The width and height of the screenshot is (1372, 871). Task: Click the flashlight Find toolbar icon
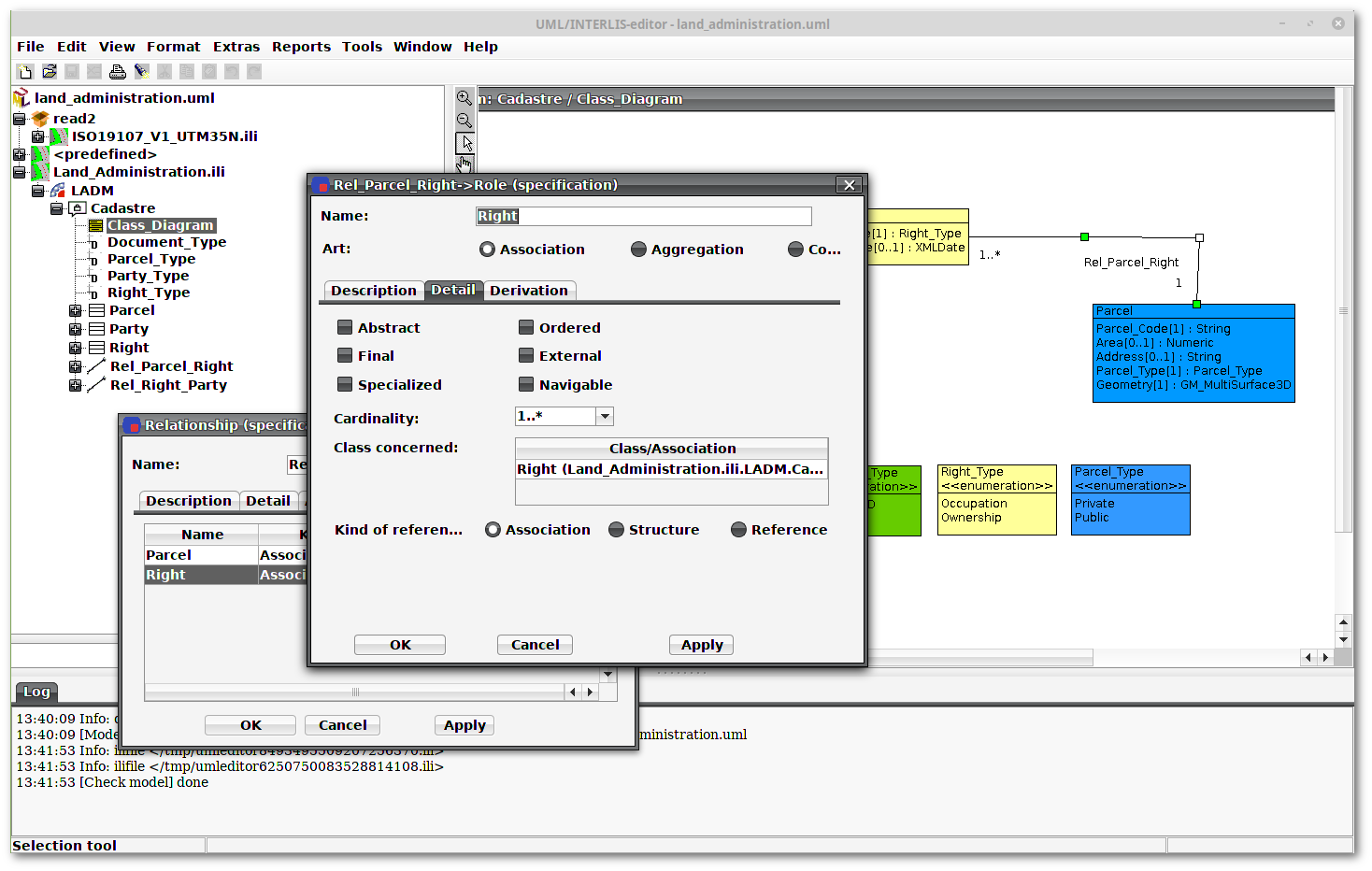tap(141, 71)
